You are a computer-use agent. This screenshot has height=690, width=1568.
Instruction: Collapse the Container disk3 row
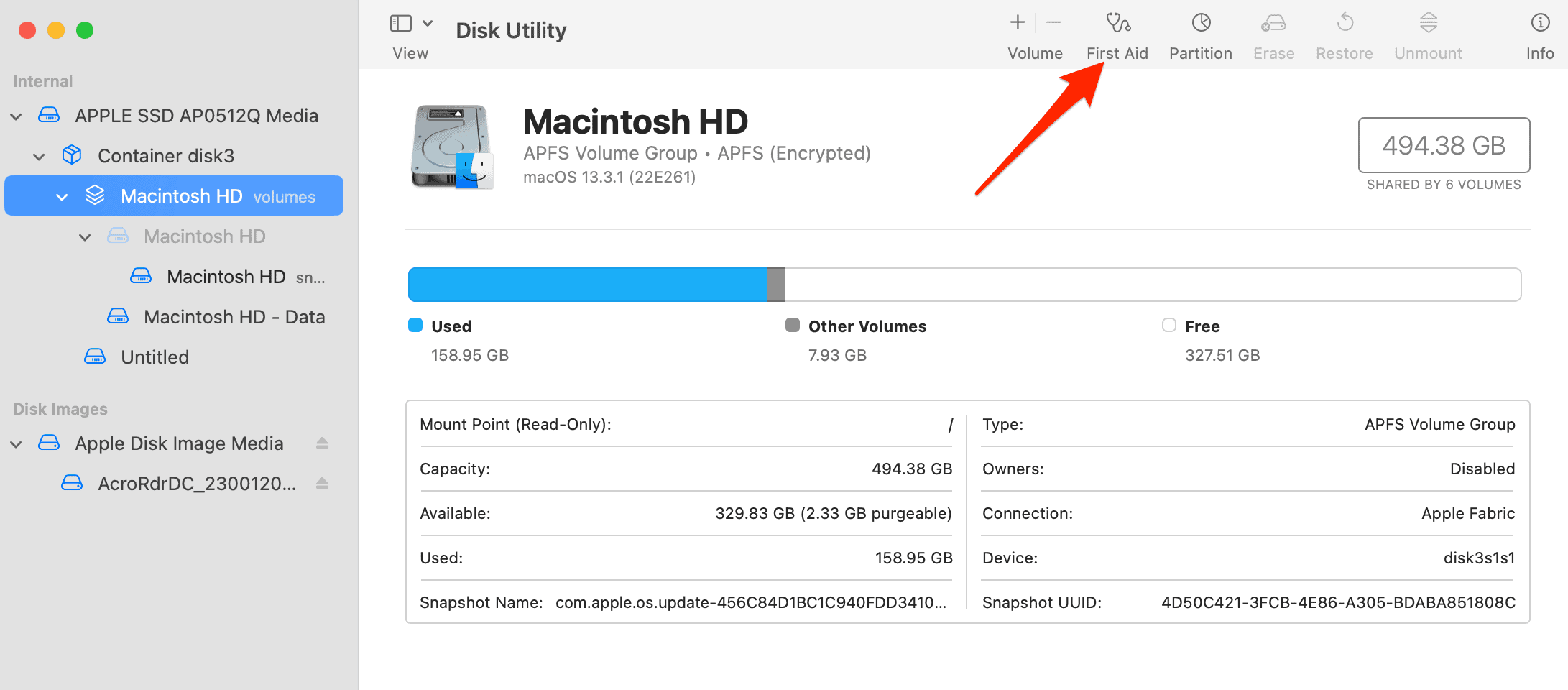point(40,157)
